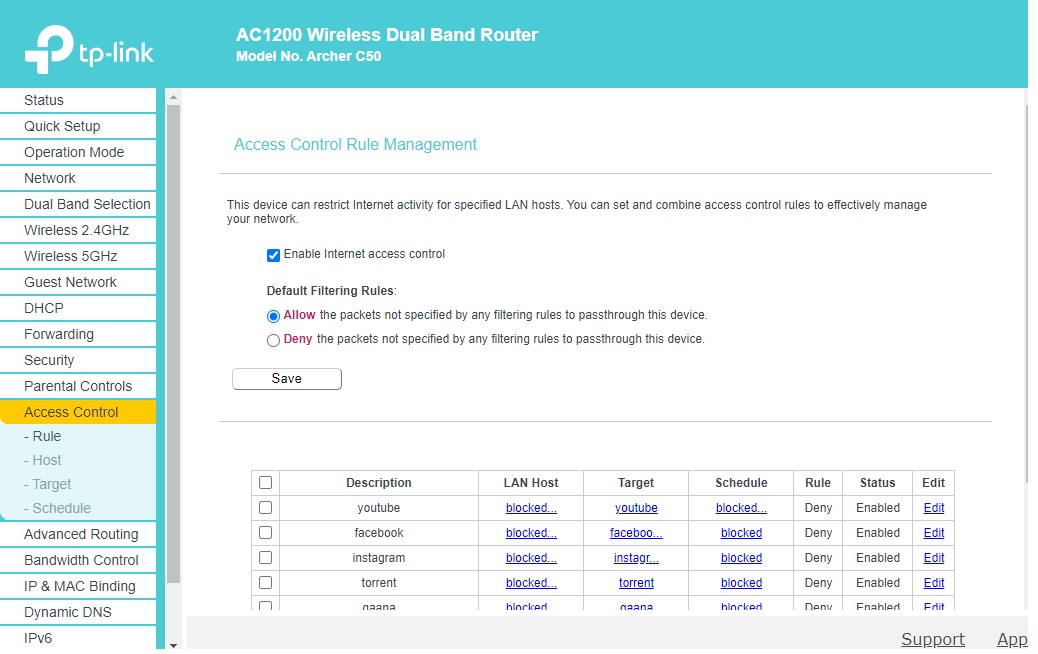Viewport: 1038px width, 654px height.
Task: Open the Status menu item
Action: coord(78,100)
